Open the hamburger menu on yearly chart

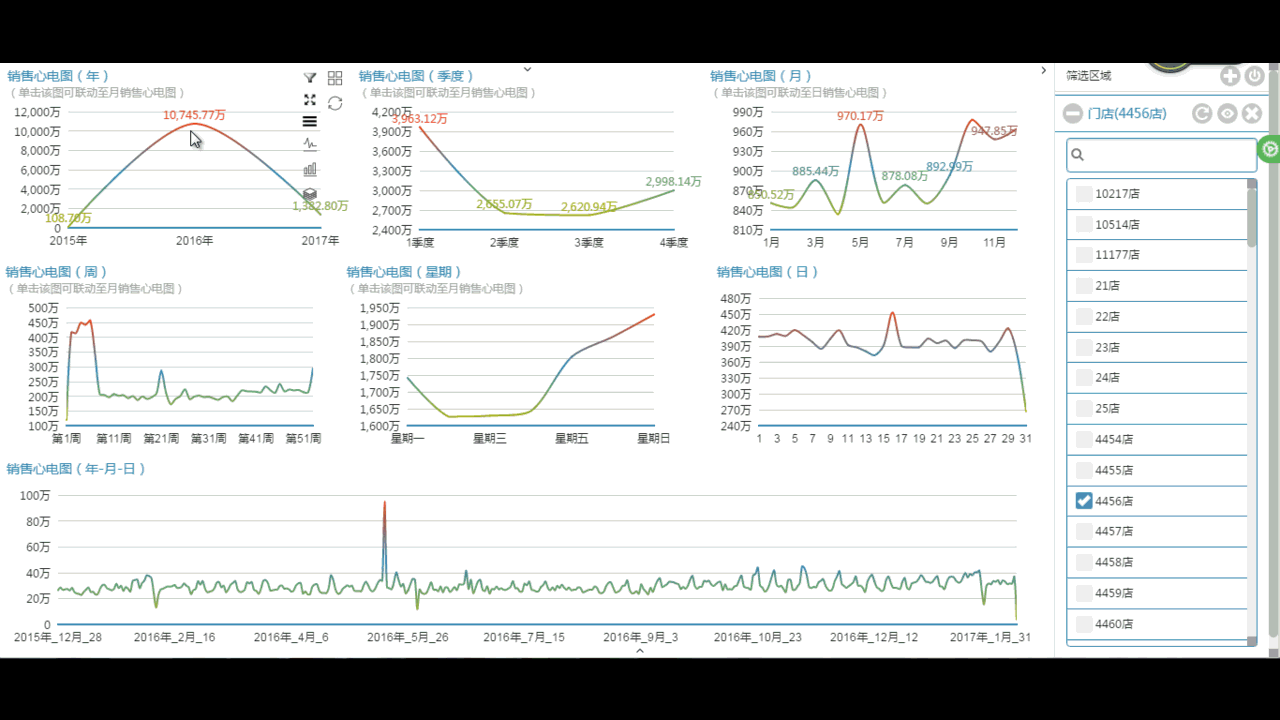310,121
